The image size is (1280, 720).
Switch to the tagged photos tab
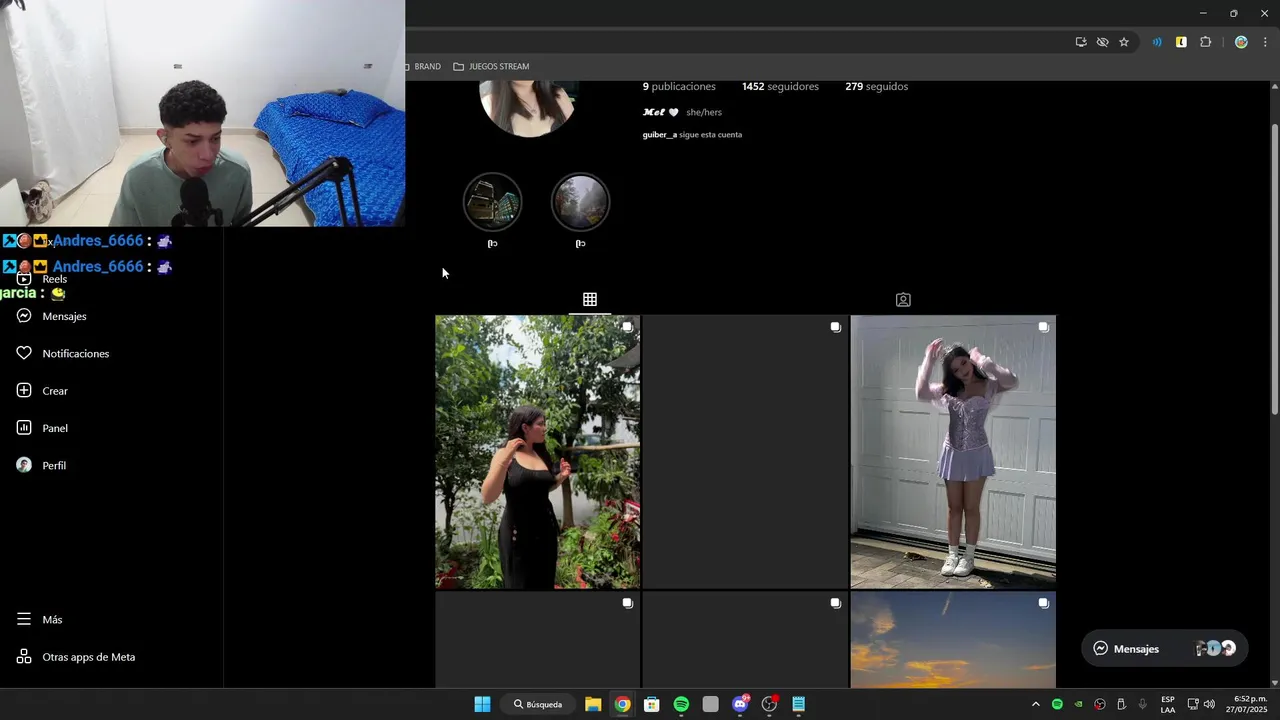903,299
